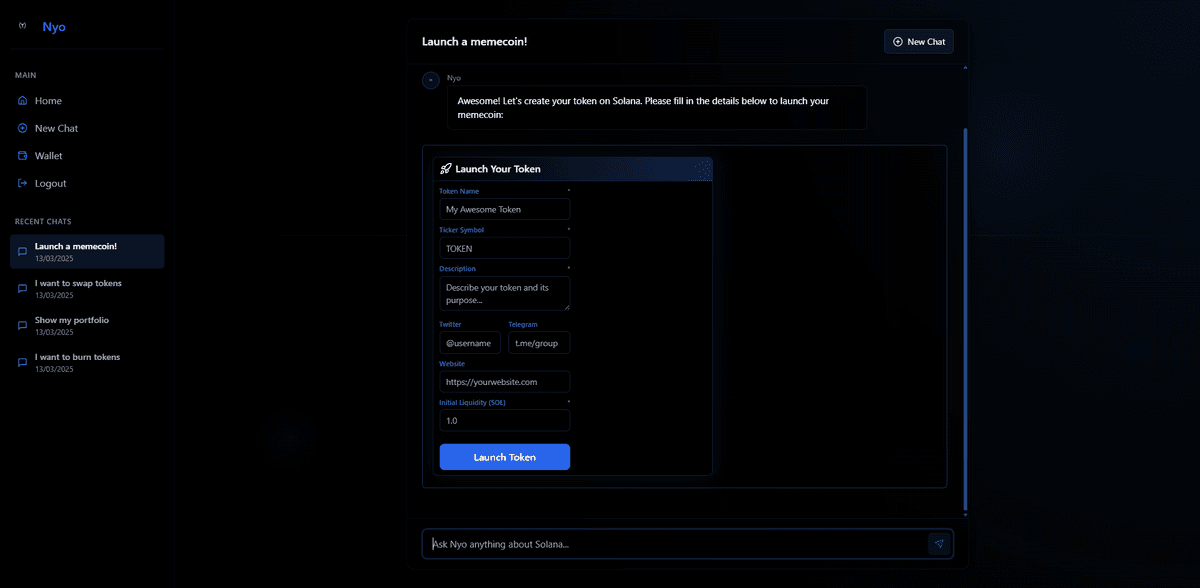
Task: Click the Launch Token button
Action: (505, 457)
